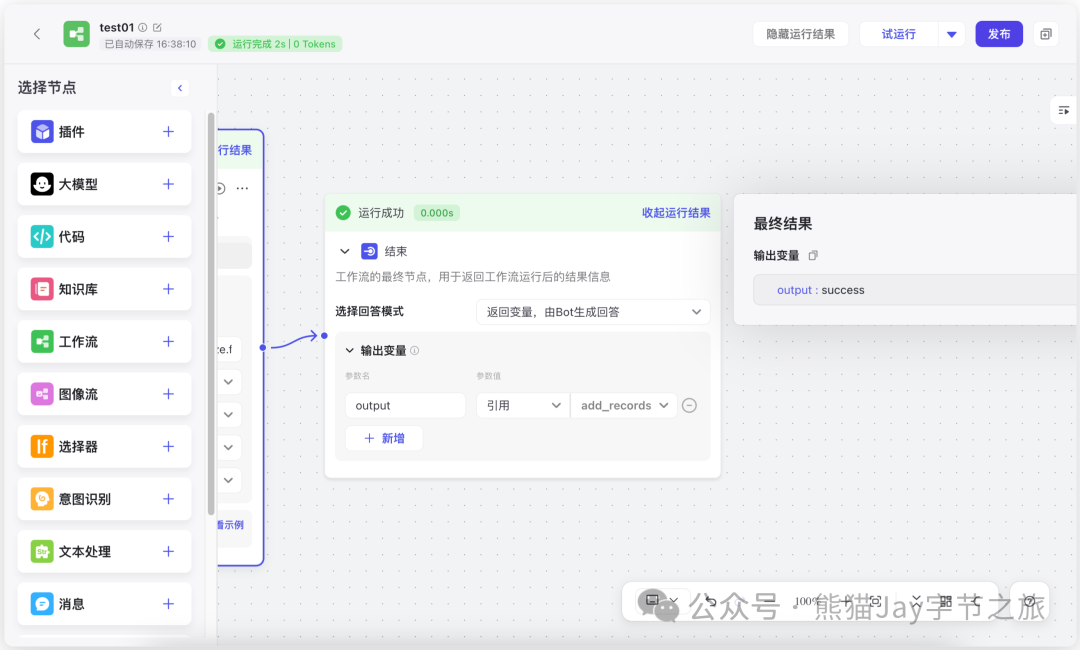This screenshot has width=1080, height=650.
Task: Click the 结束 end node icon
Action: point(369,251)
